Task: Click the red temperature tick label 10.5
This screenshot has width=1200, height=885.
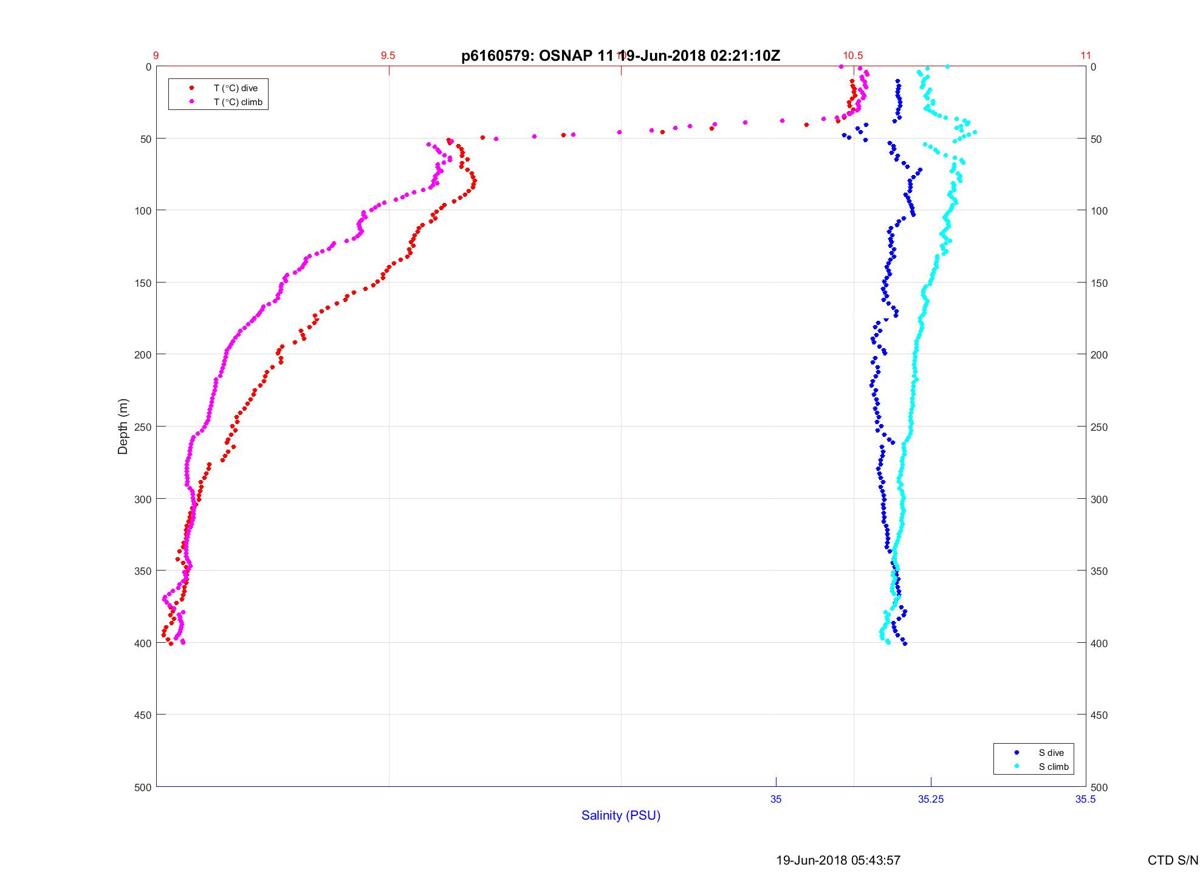Action: (x=853, y=55)
